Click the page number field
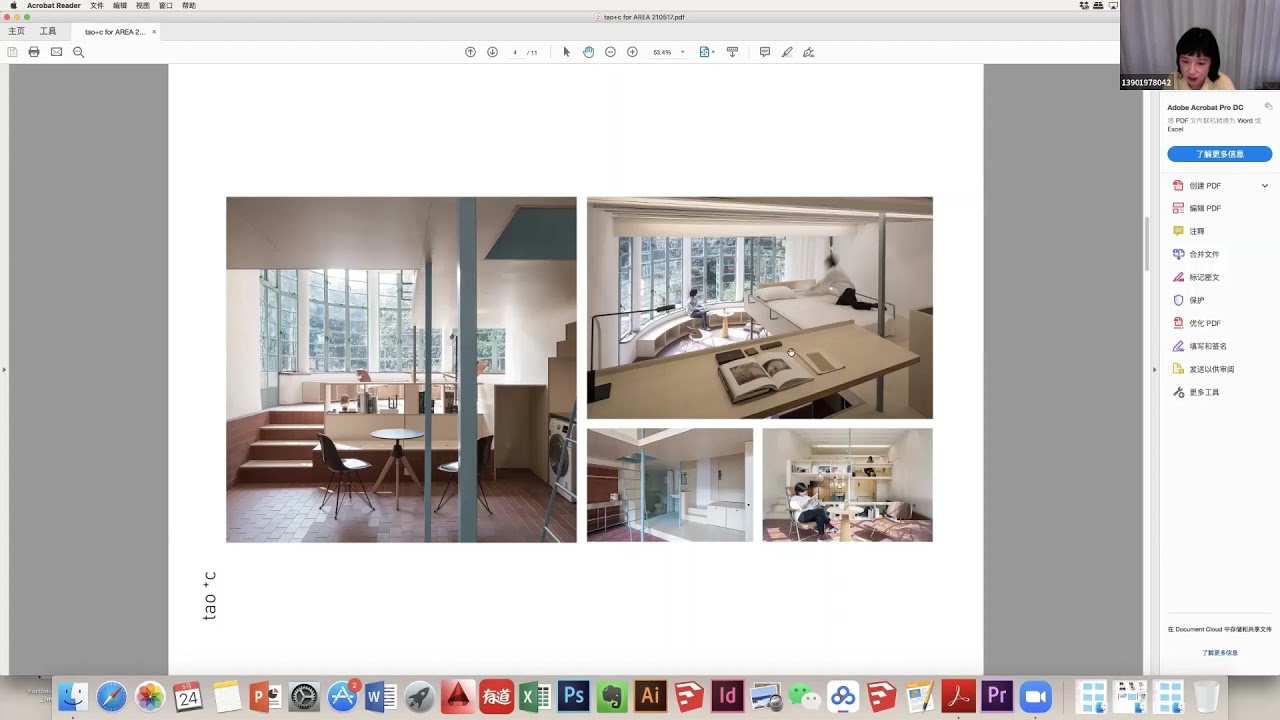 (515, 52)
